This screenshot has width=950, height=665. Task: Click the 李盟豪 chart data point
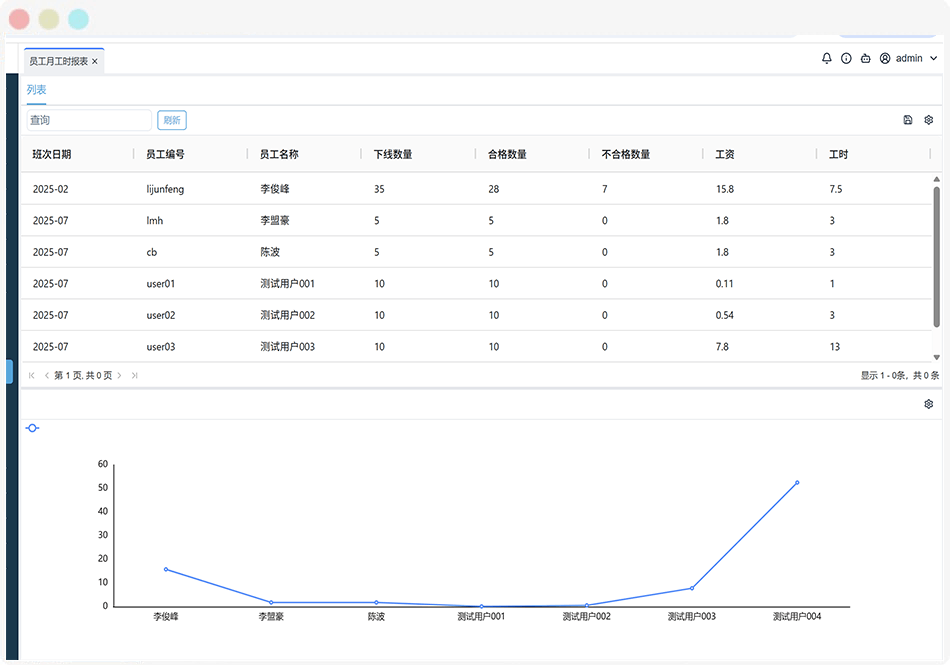click(x=271, y=603)
